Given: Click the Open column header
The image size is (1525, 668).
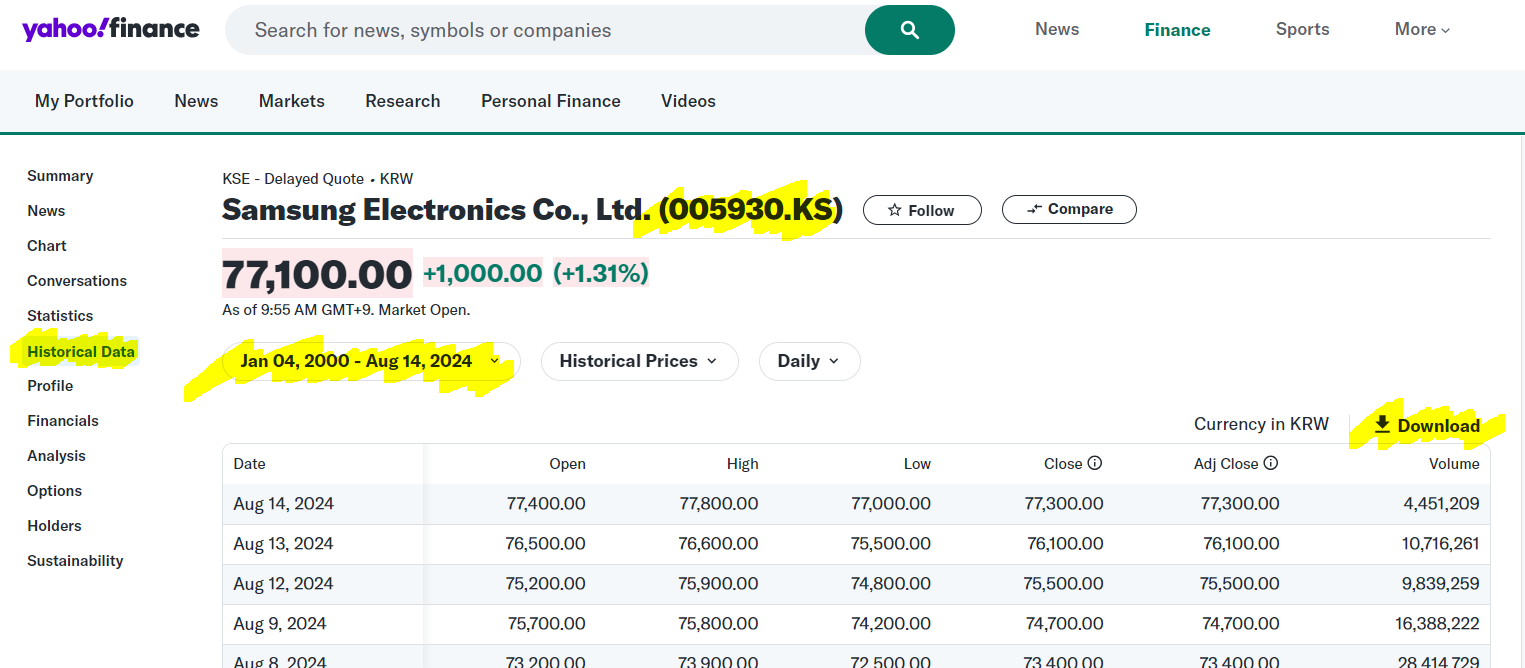Looking at the screenshot, I should pyautogui.click(x=567, y=464).
